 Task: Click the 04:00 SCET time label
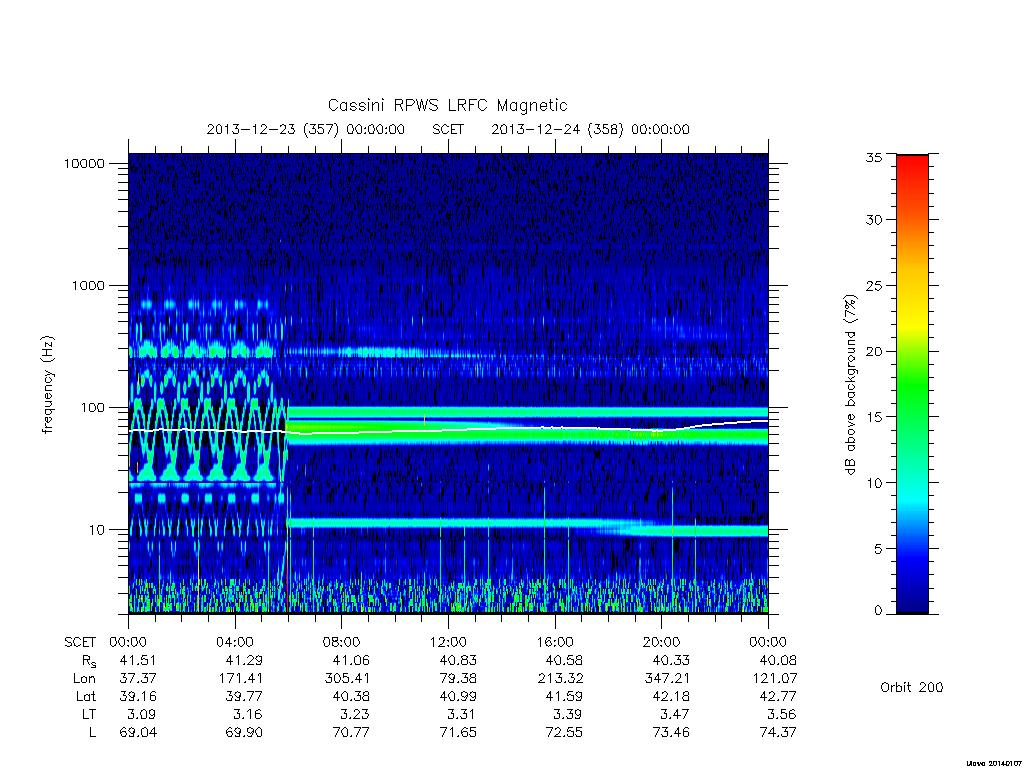point(235,643)
